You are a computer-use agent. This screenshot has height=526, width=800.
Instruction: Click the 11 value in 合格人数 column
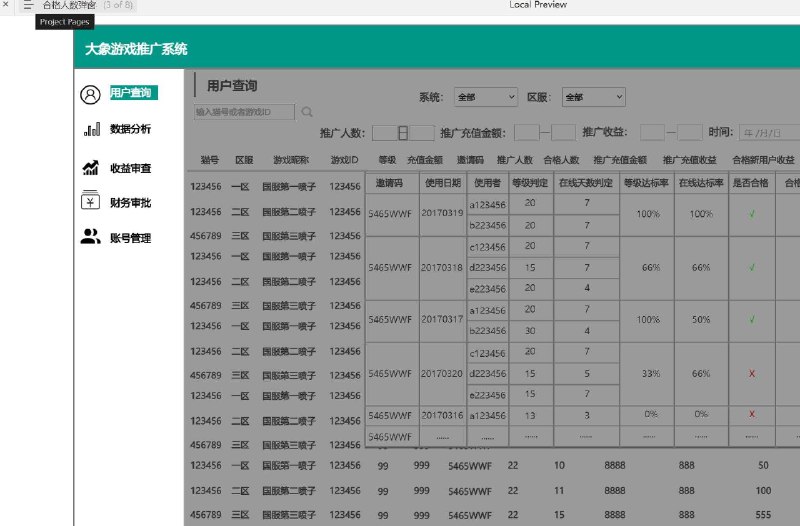(559, 490)
